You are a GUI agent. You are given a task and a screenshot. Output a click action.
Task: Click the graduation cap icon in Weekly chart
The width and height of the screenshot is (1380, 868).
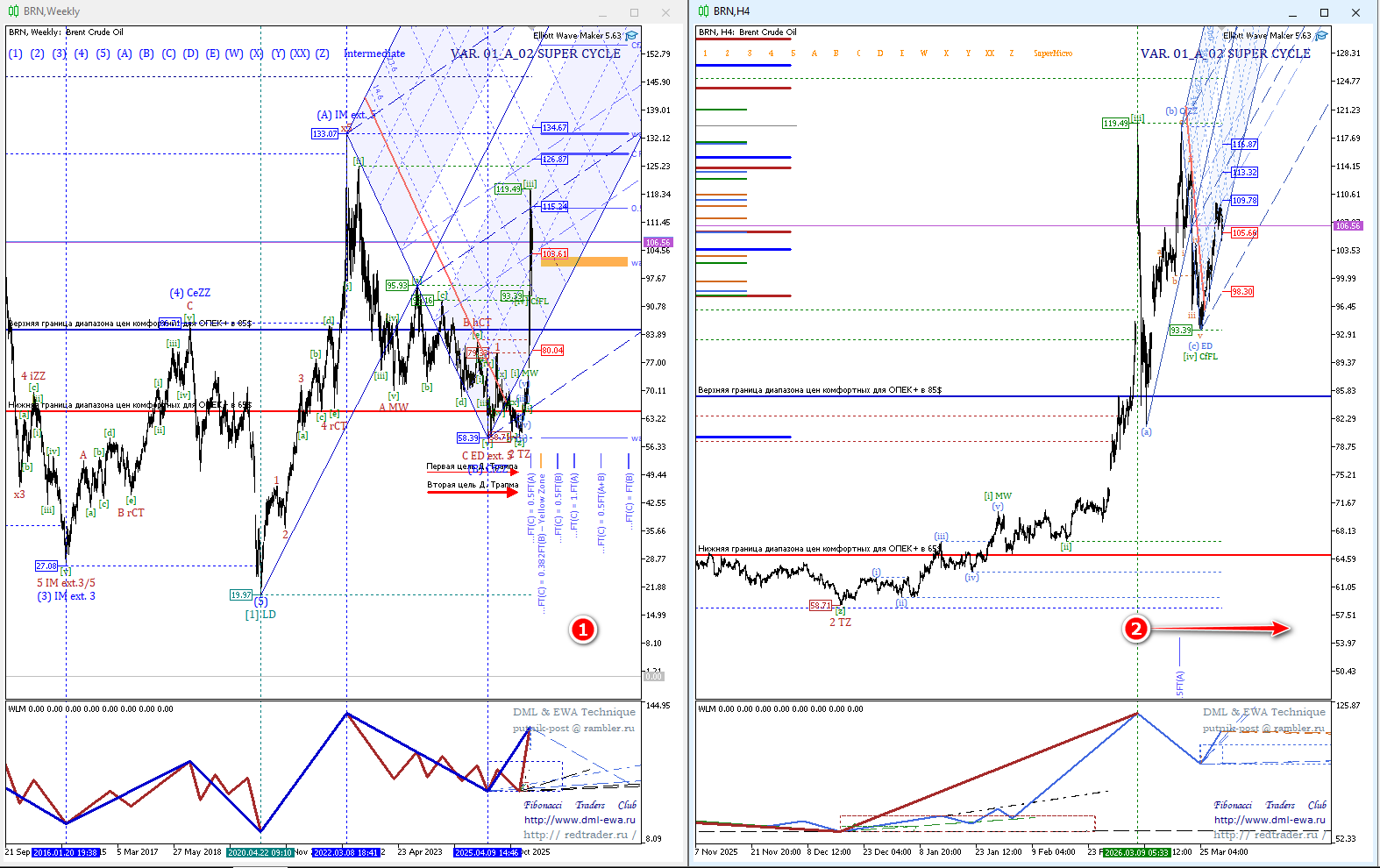[631, 36]
